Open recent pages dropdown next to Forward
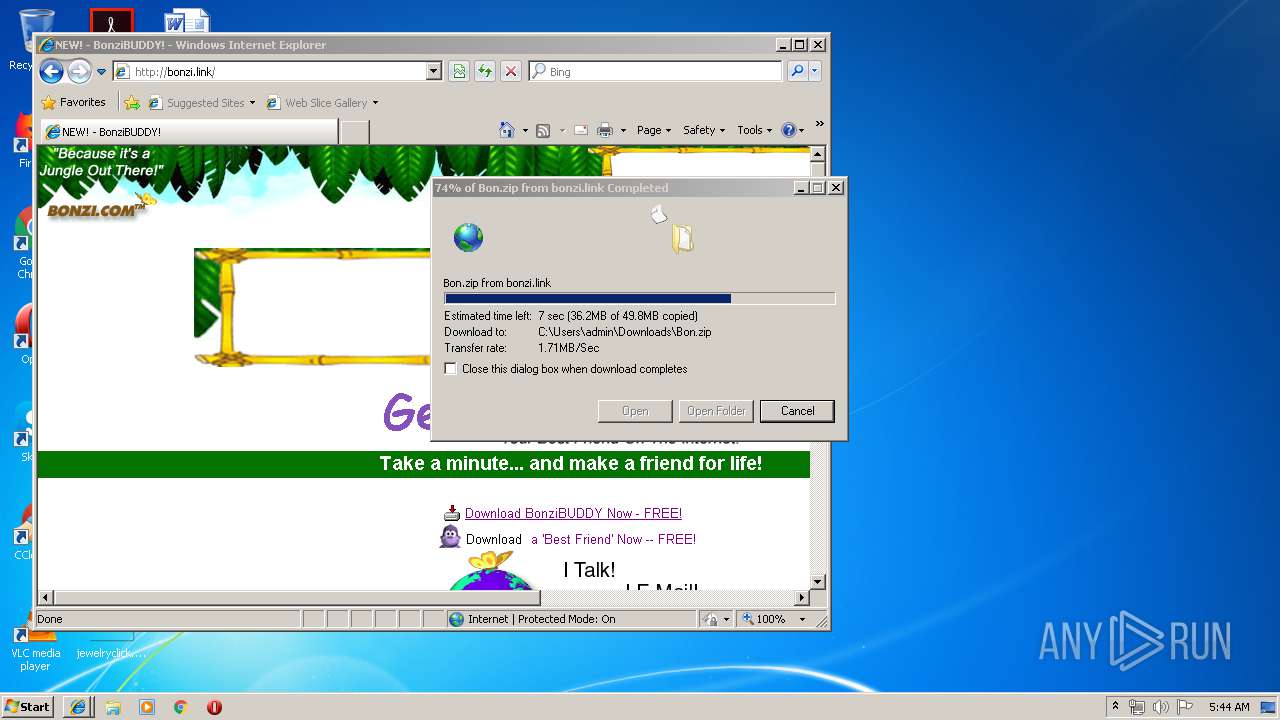This screenshot has width=1280, height=720. coord(101,72)
